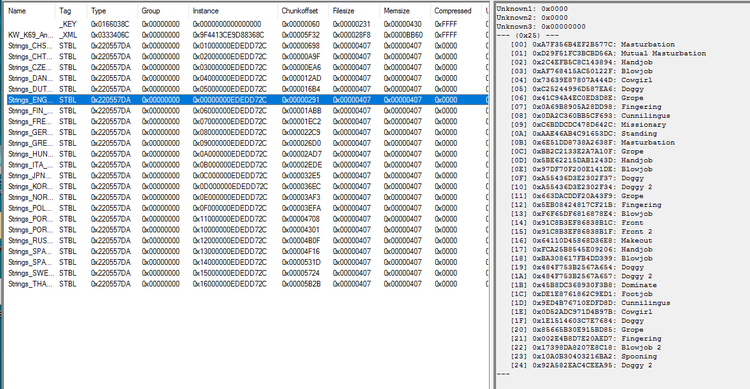
Task: Select the Strings_CHS... string table row
Action: click(x=247, y=46)
